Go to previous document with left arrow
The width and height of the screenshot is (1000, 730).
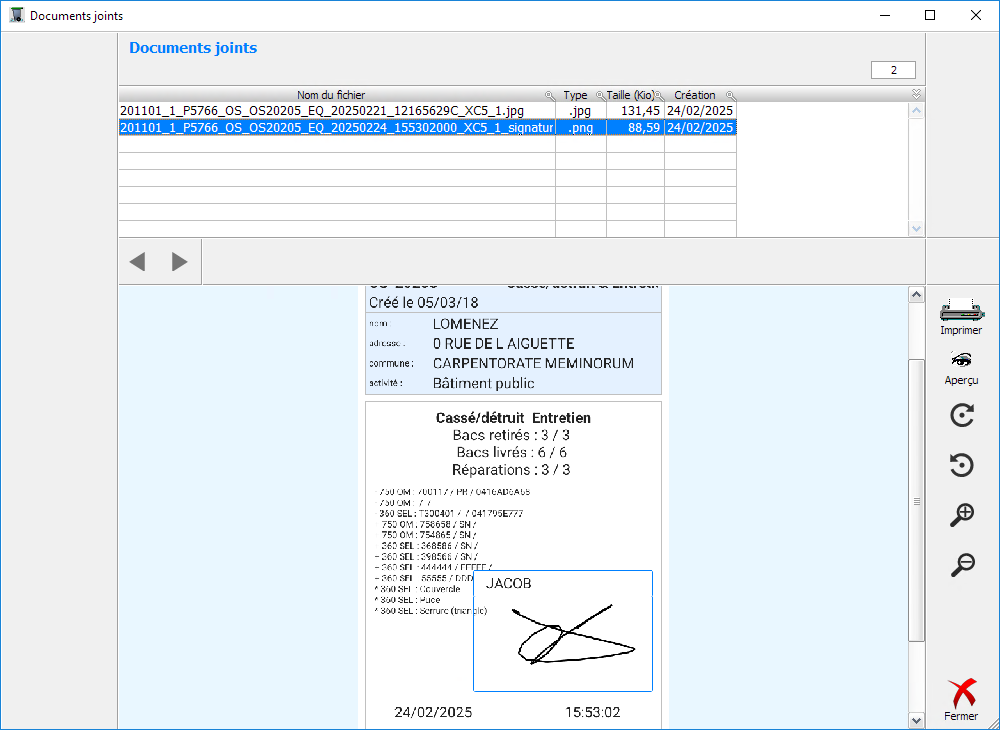(138, 262)
